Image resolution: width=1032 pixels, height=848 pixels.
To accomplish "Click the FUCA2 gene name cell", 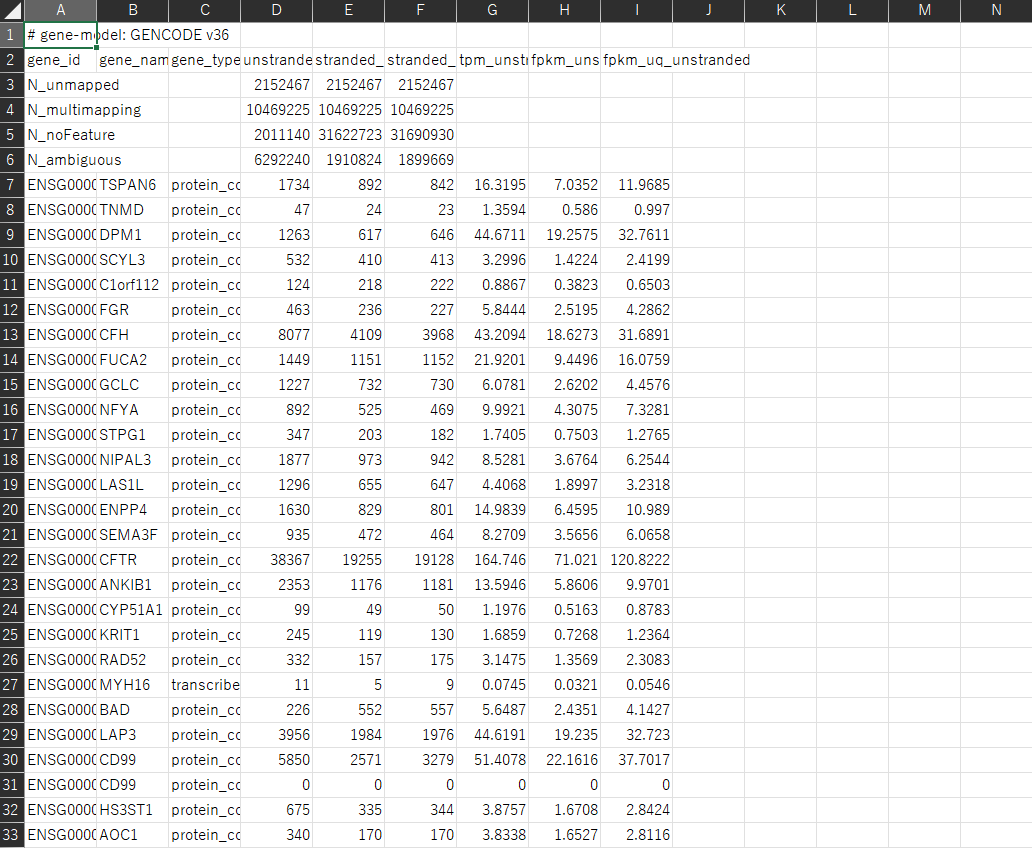I will coord(132,360).
